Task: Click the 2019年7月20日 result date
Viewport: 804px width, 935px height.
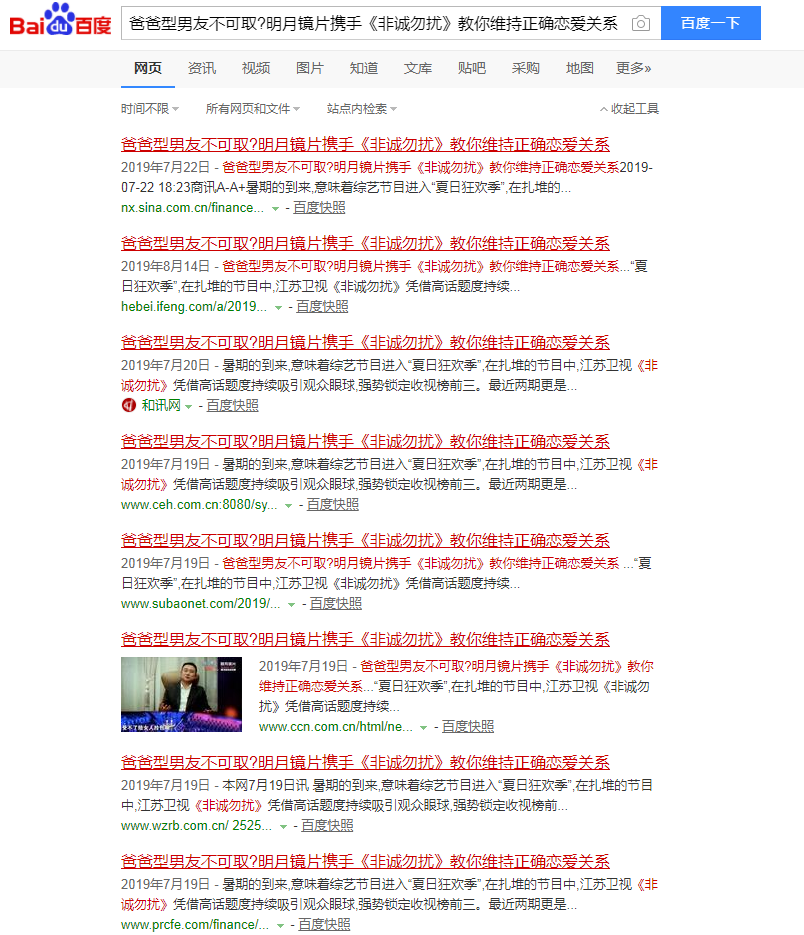Action: pos(165,366)
